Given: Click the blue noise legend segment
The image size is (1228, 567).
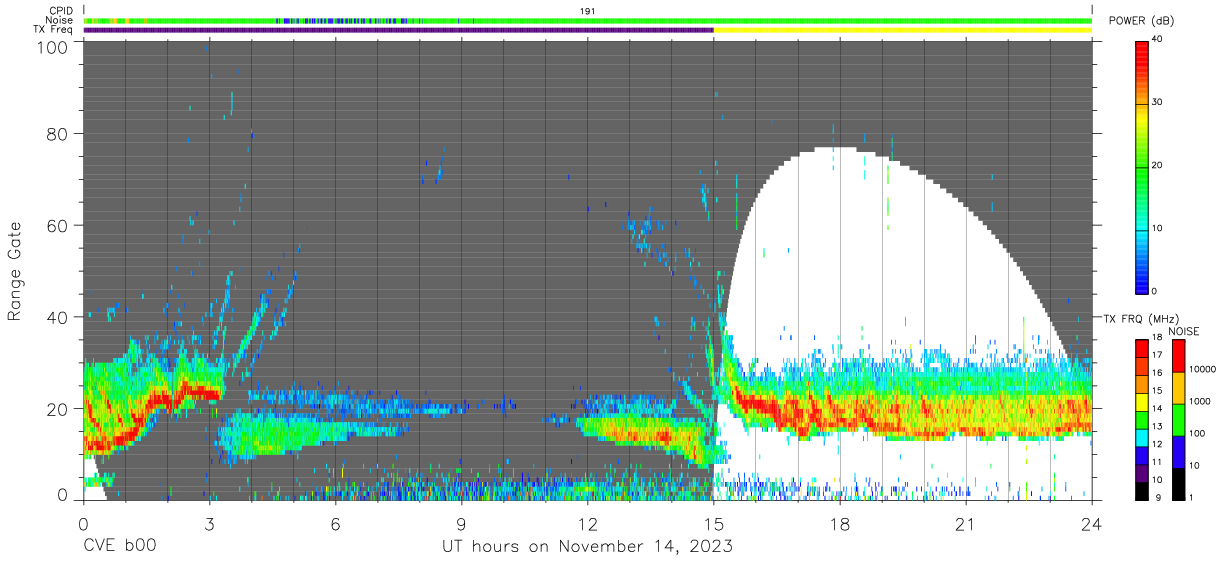Looking at the screenshot, I should point(1178,451).
